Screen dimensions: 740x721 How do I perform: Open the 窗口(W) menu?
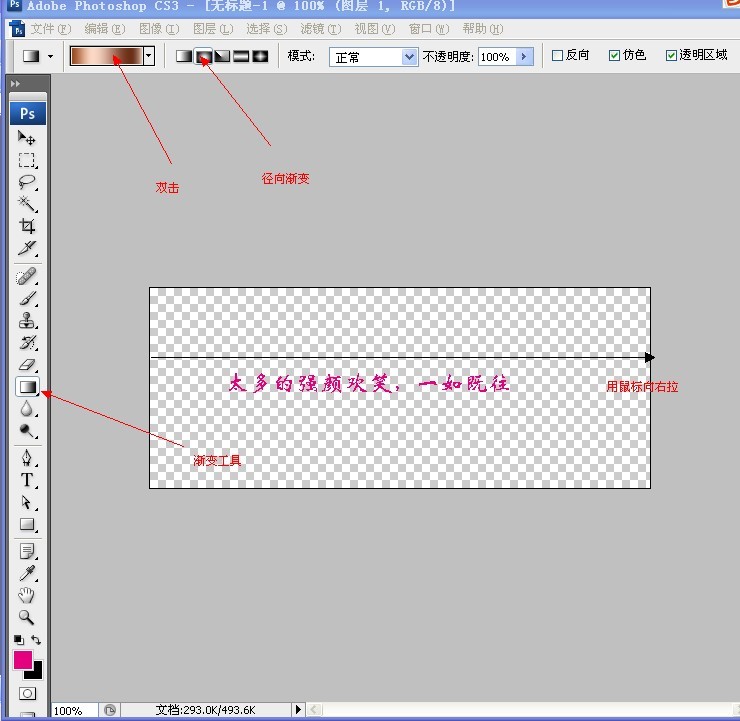pos(429,29)
